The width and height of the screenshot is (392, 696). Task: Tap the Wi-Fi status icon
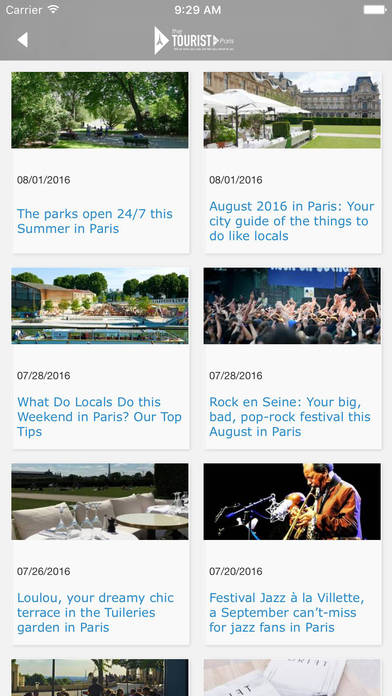(x=54, y=9)
